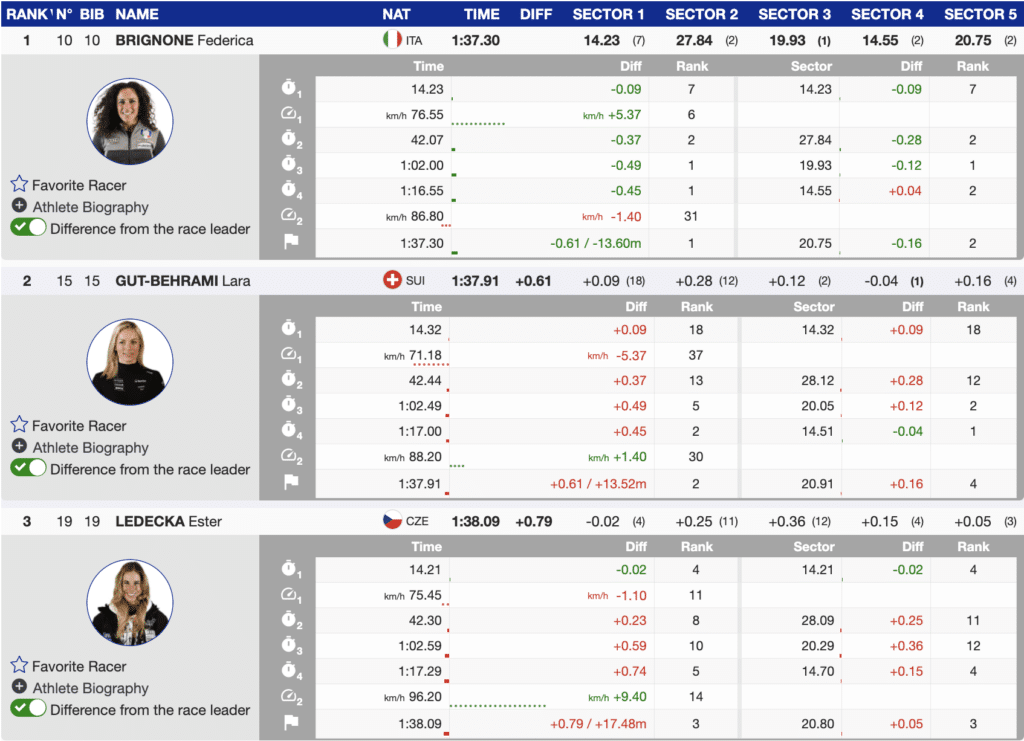1024x741 pixels.
Task: Click Ledecka's green dotted speed bar
Action: 497,706
